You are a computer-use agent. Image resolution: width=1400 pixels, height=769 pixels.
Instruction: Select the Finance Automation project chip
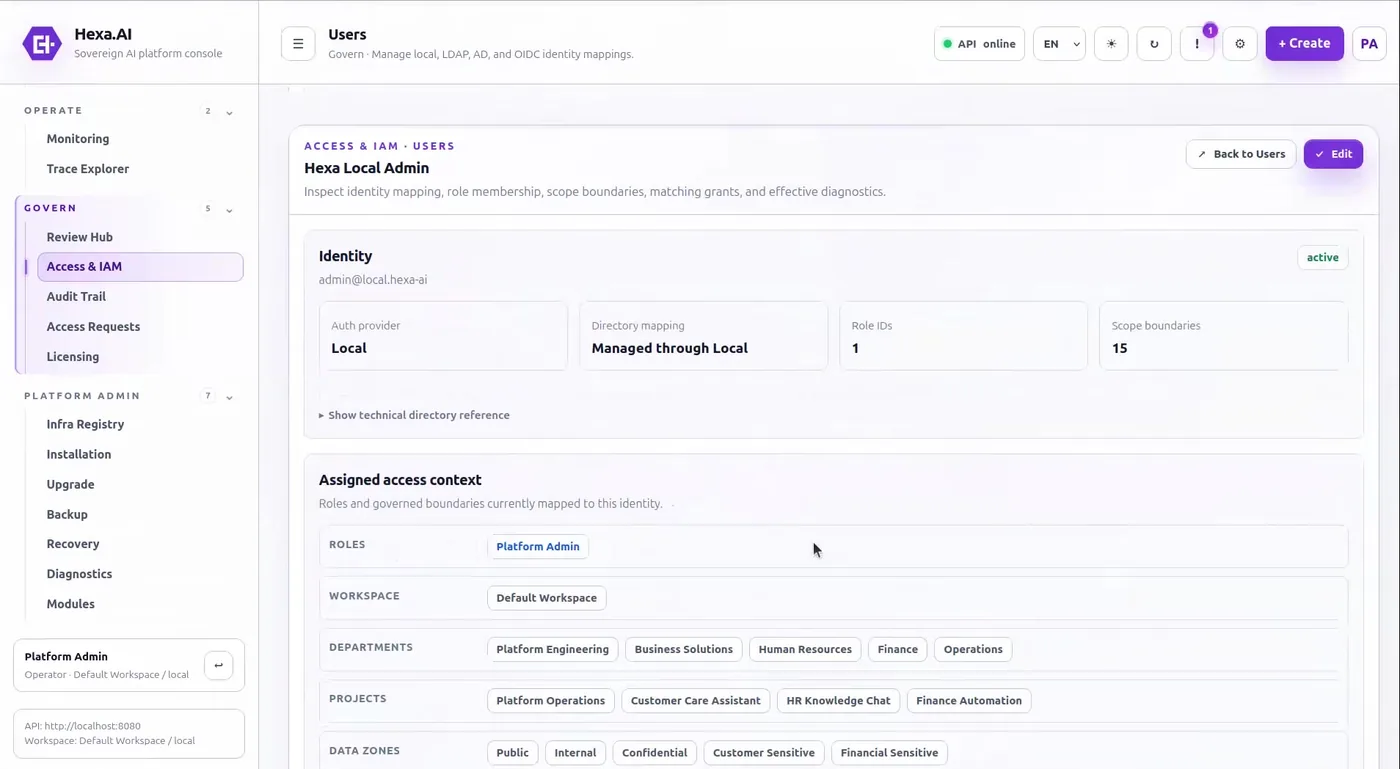[x=969, y=701]
